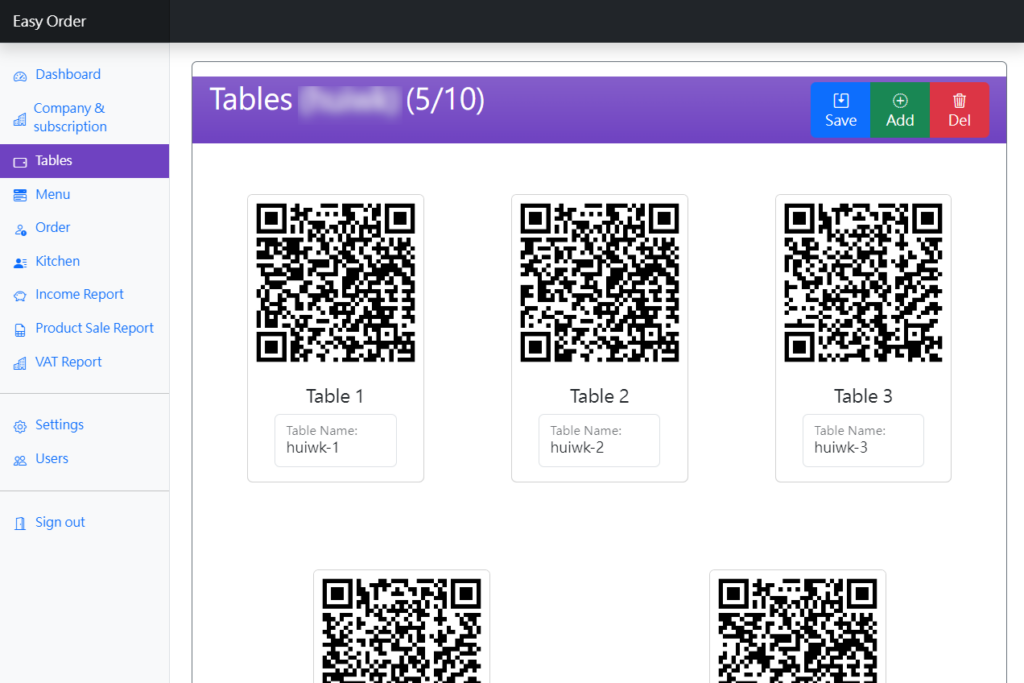Viewport: 1024px width, 683px height.
Task: Click the Table 3 QR code
Action: click(x=863, y=283)
